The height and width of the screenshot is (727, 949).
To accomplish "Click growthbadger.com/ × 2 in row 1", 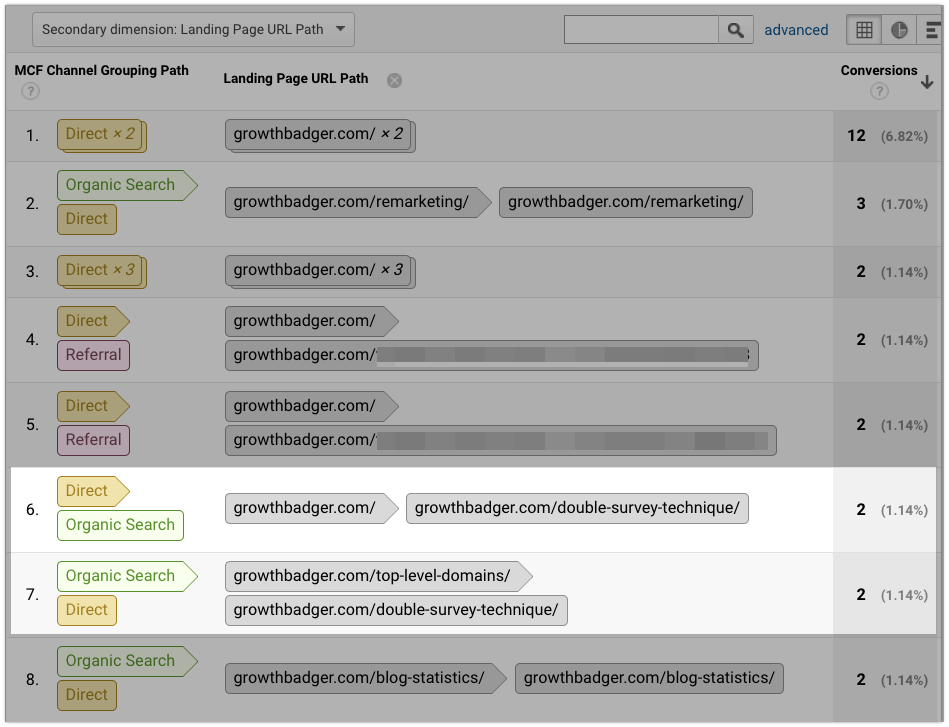I will point(320,135).
